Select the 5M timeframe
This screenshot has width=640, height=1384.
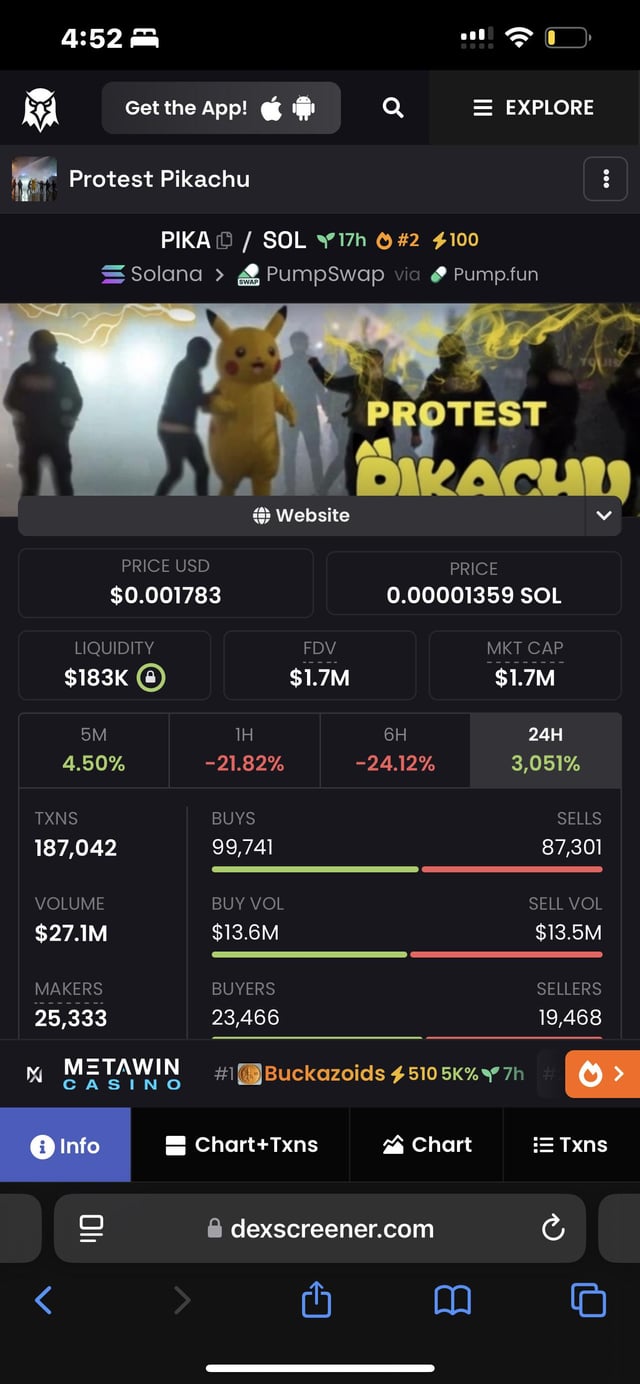[94, 750]
